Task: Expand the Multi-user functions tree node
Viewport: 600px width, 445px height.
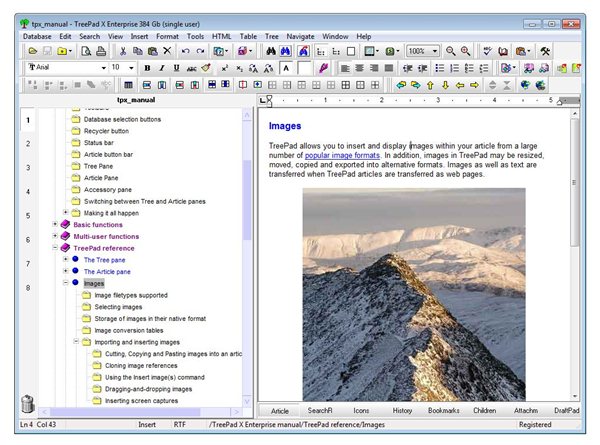Action: pos(55,236)
